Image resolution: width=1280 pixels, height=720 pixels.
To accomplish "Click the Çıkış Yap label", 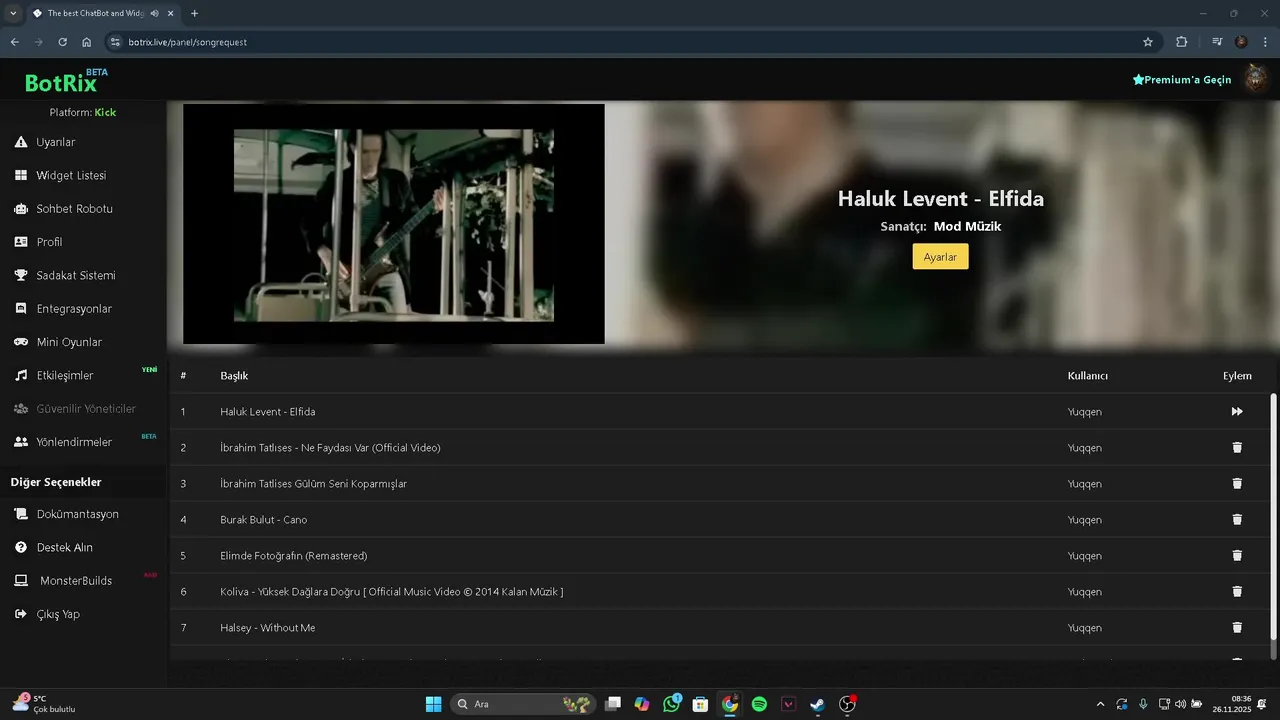I will 58,614.
